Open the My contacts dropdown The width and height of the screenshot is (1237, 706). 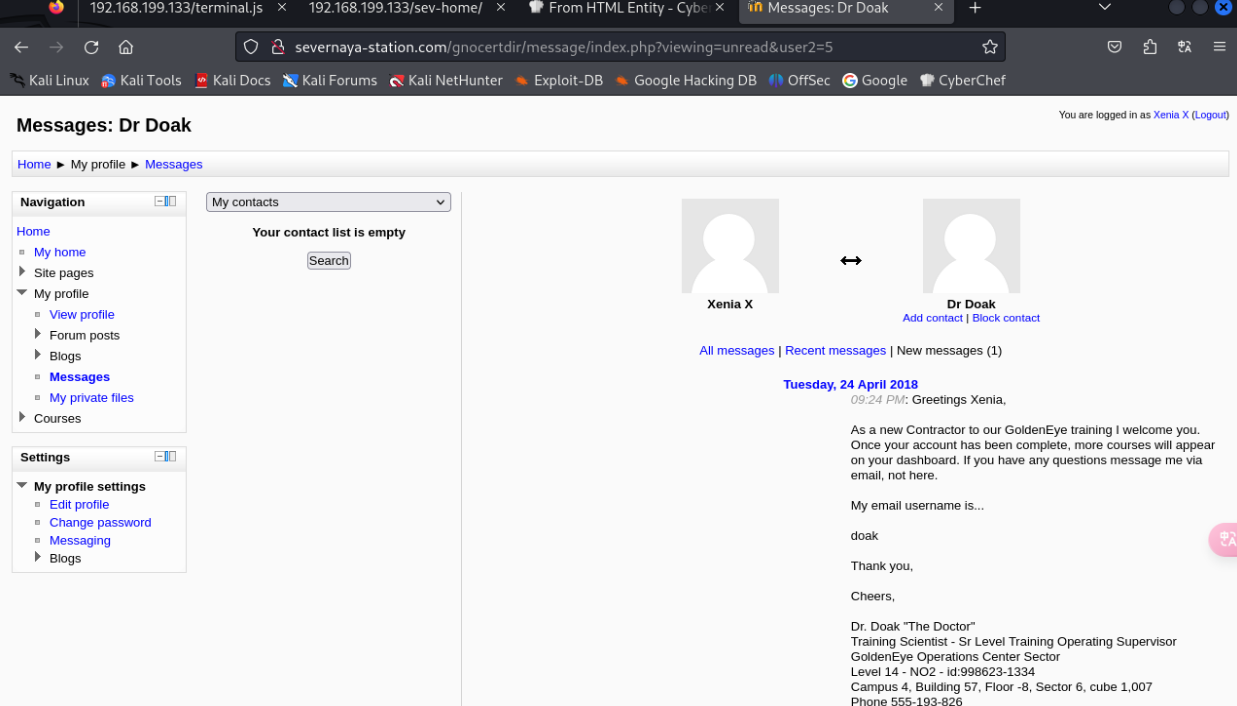tap(328, 202)
